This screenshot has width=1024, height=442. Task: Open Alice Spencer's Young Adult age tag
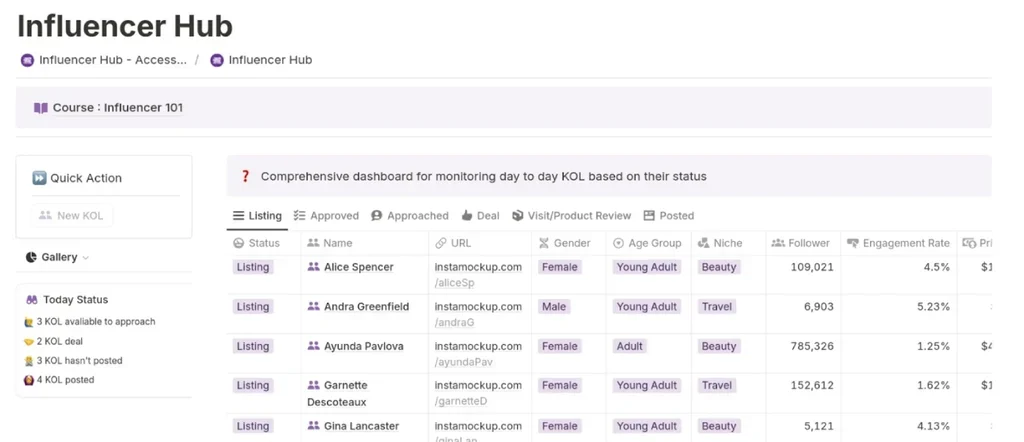point(647,267)
